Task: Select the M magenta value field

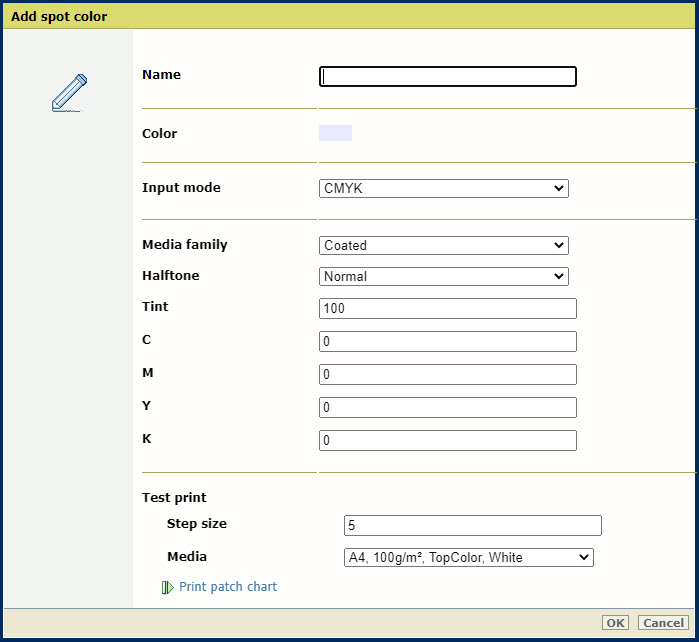Action: click(447, 374)
